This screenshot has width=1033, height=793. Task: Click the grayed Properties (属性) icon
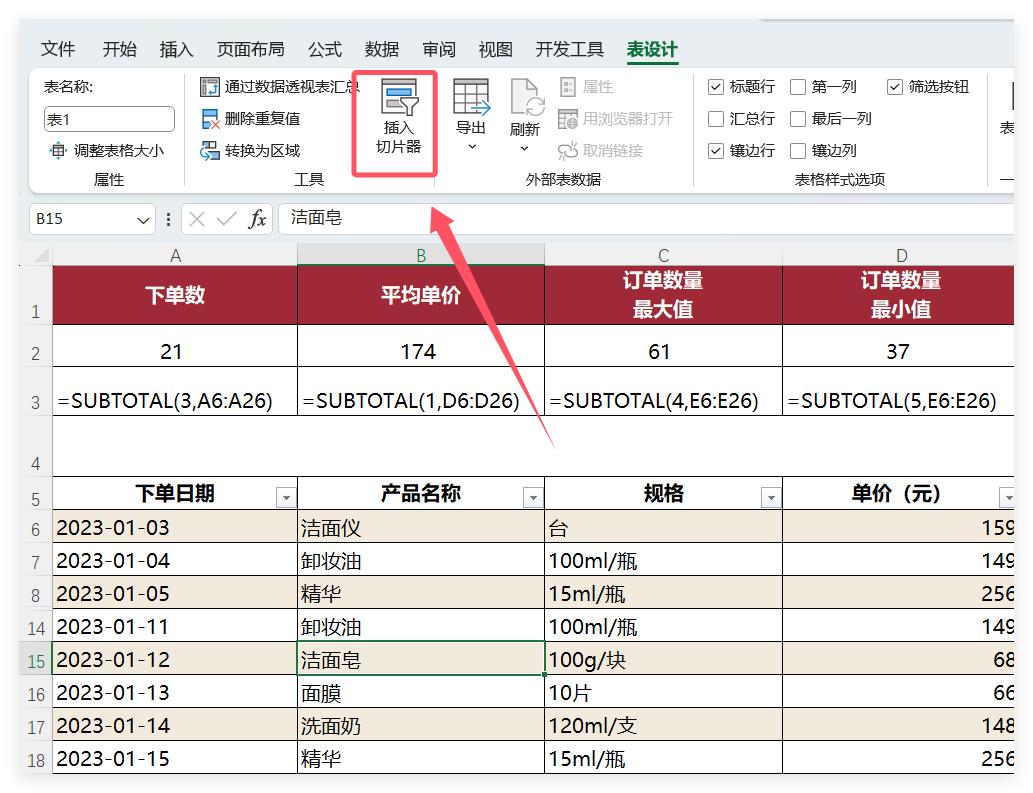click(x=567, y=86)
